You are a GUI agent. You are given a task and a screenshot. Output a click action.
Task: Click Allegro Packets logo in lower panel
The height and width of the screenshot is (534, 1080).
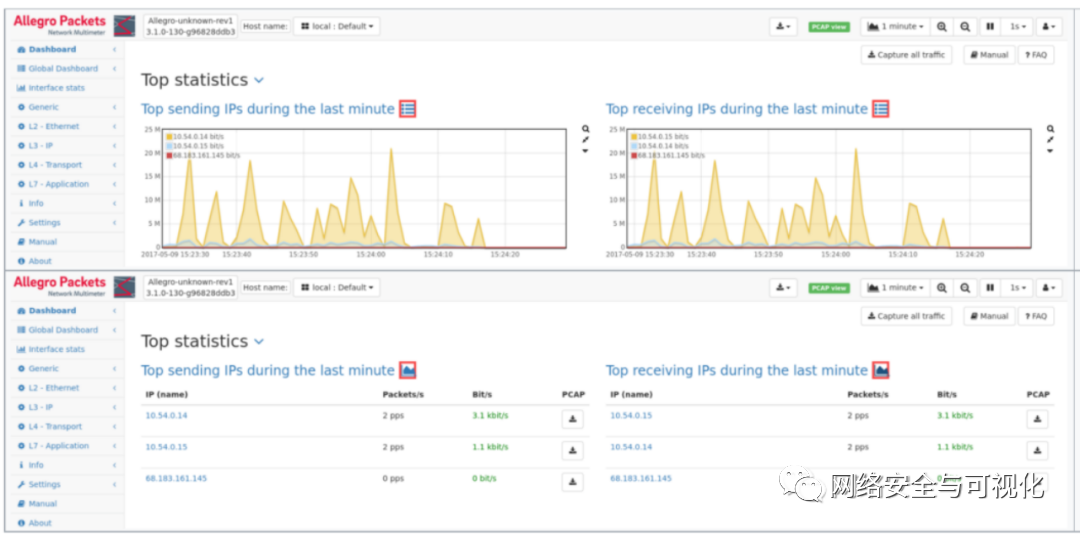point(60,285)
